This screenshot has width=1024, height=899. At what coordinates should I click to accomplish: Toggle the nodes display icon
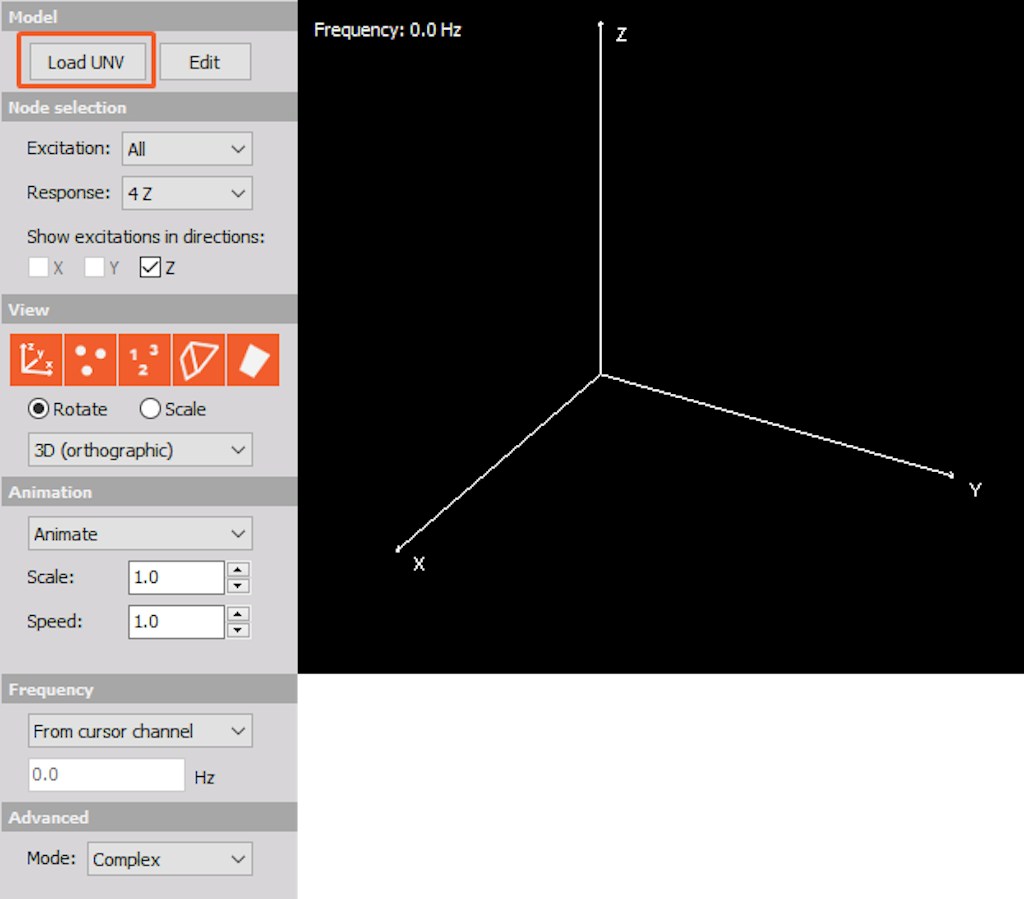(x=90, y=360)
